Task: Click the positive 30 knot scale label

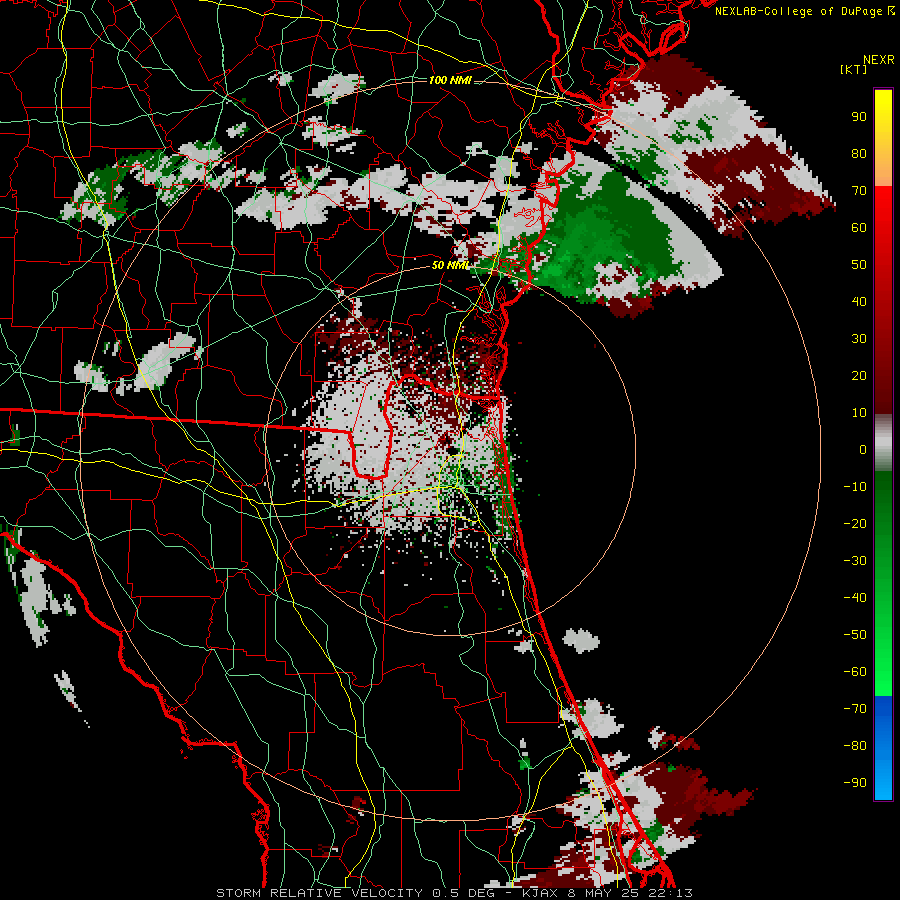Action: click(x=859, y=339)
